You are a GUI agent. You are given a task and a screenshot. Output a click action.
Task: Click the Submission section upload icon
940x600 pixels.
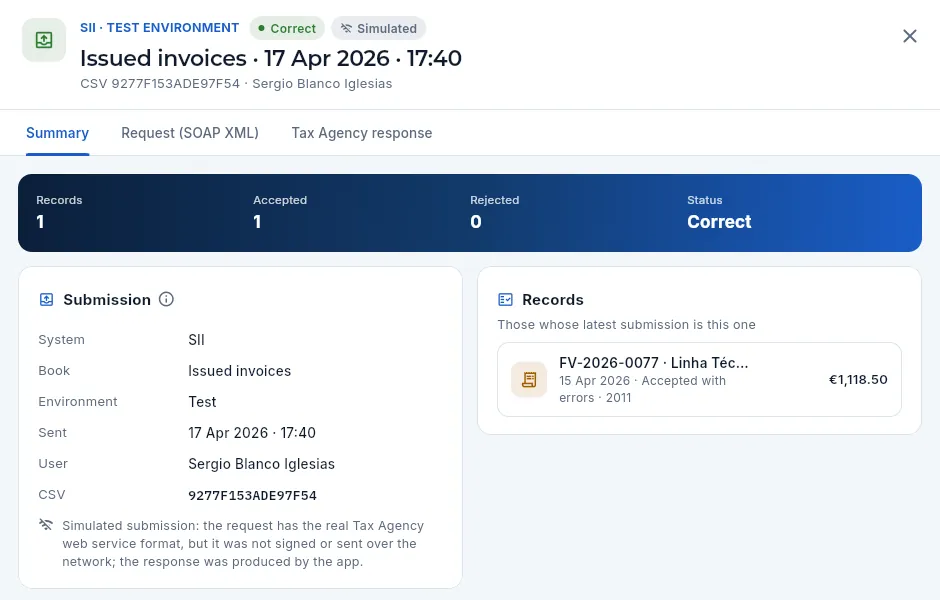tap(46, 300)
